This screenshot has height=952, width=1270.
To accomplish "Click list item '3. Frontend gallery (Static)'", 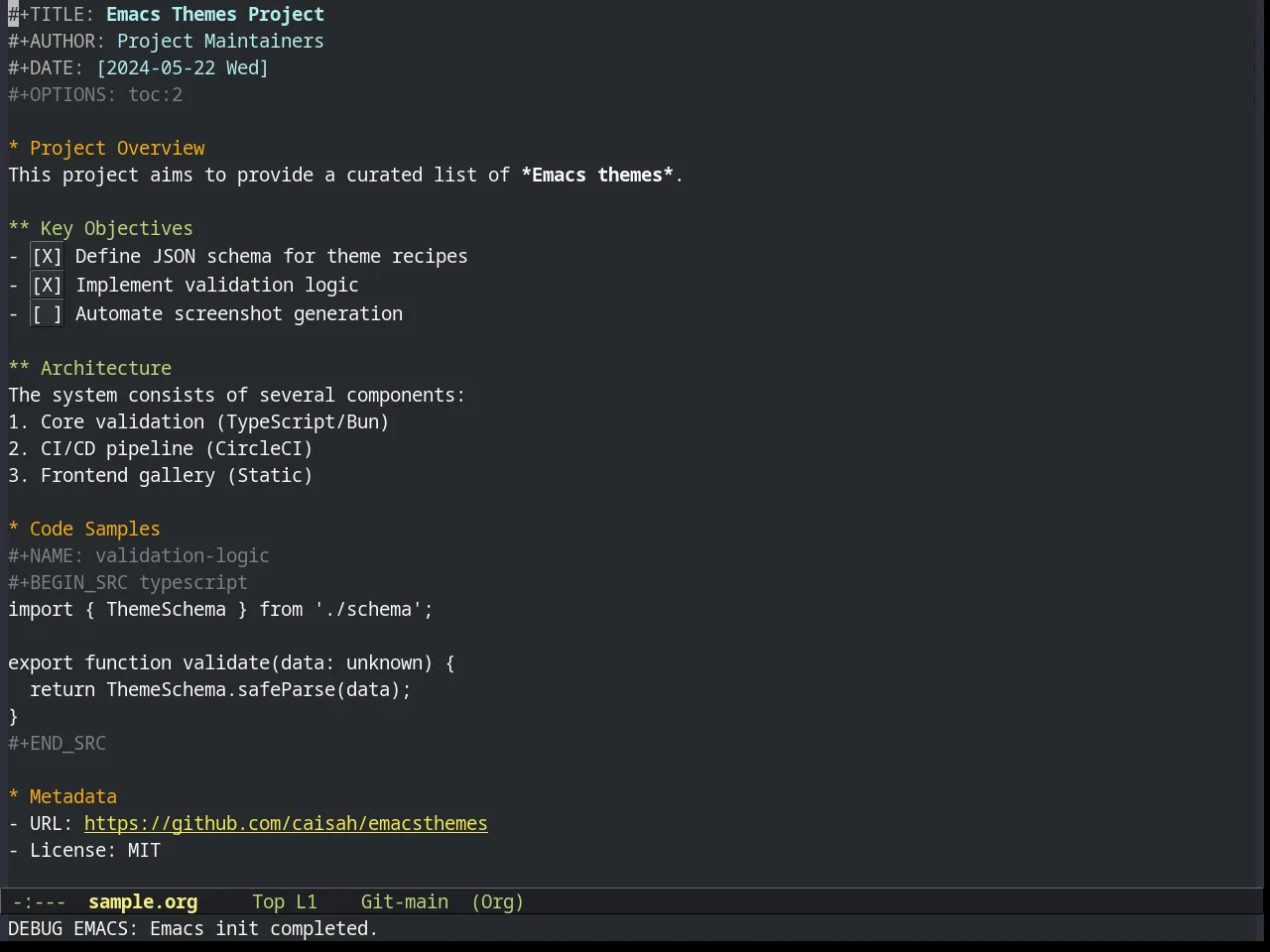I will (161, 475).
